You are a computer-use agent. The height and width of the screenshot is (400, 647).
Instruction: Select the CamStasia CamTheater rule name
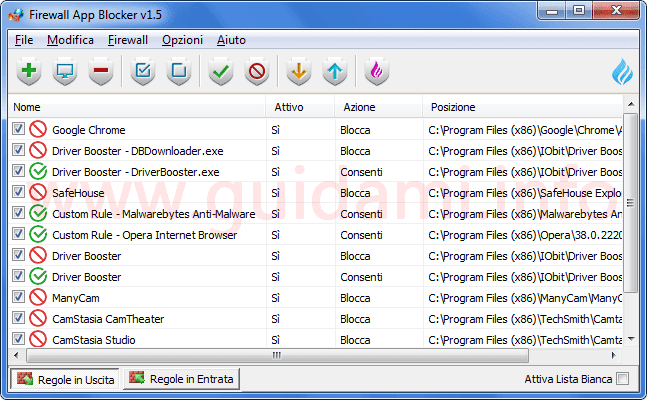coord(108,319)
